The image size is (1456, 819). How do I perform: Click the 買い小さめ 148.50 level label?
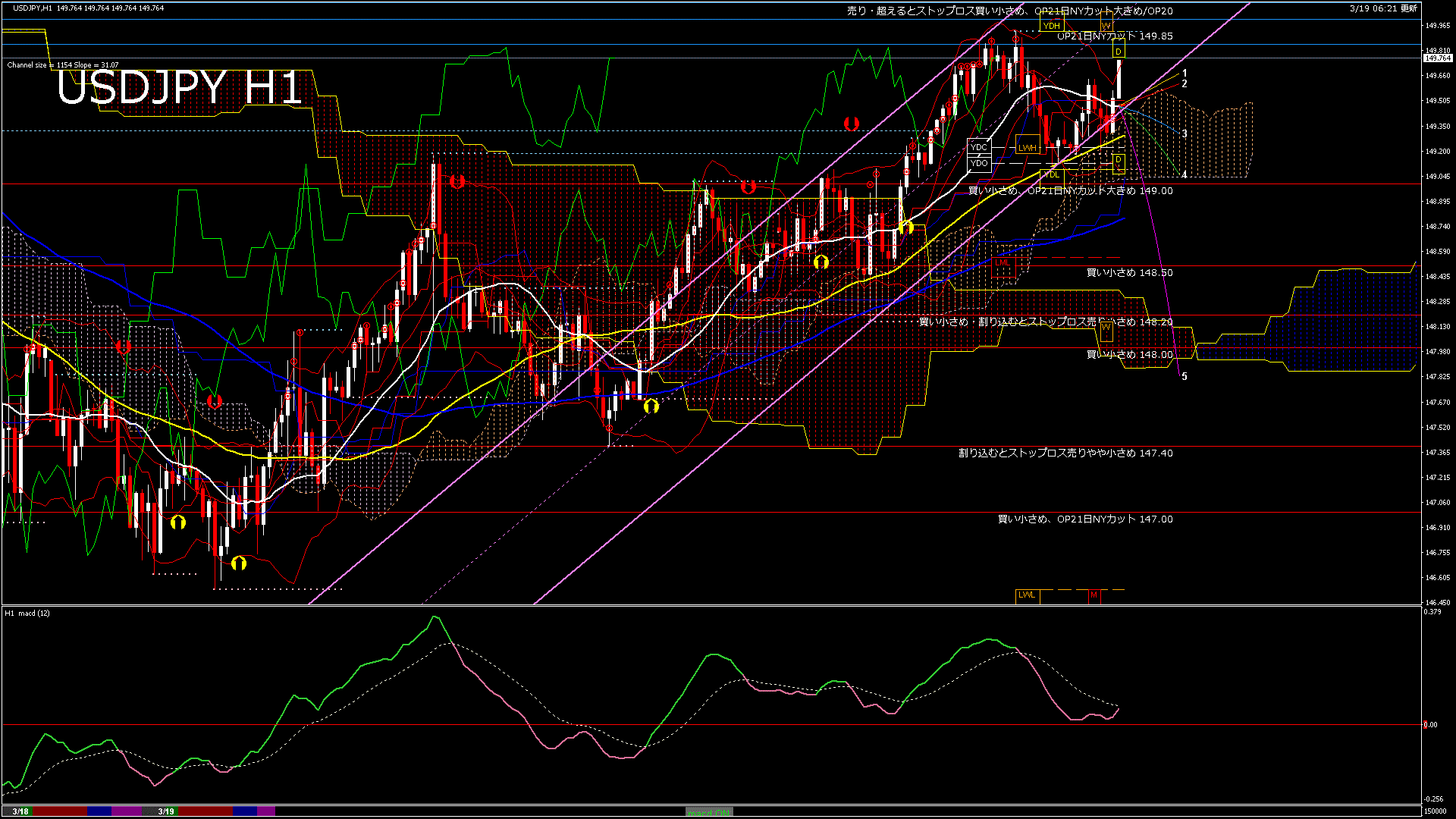pos(1129,272)
